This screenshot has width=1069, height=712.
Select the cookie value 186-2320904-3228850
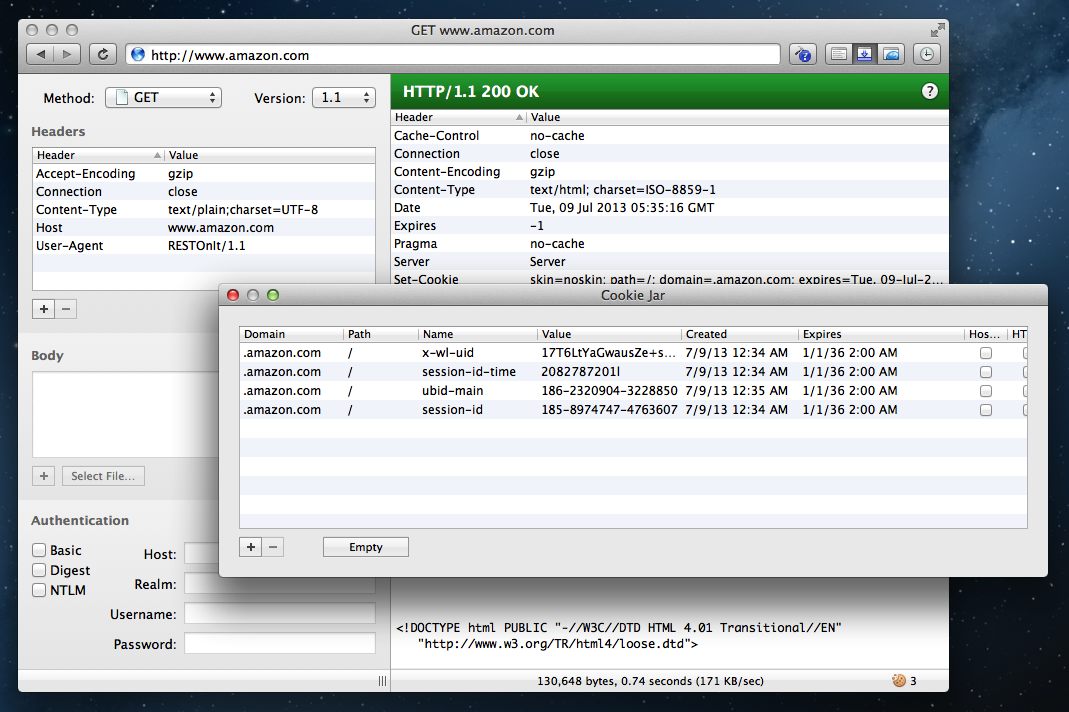point(609,391)
